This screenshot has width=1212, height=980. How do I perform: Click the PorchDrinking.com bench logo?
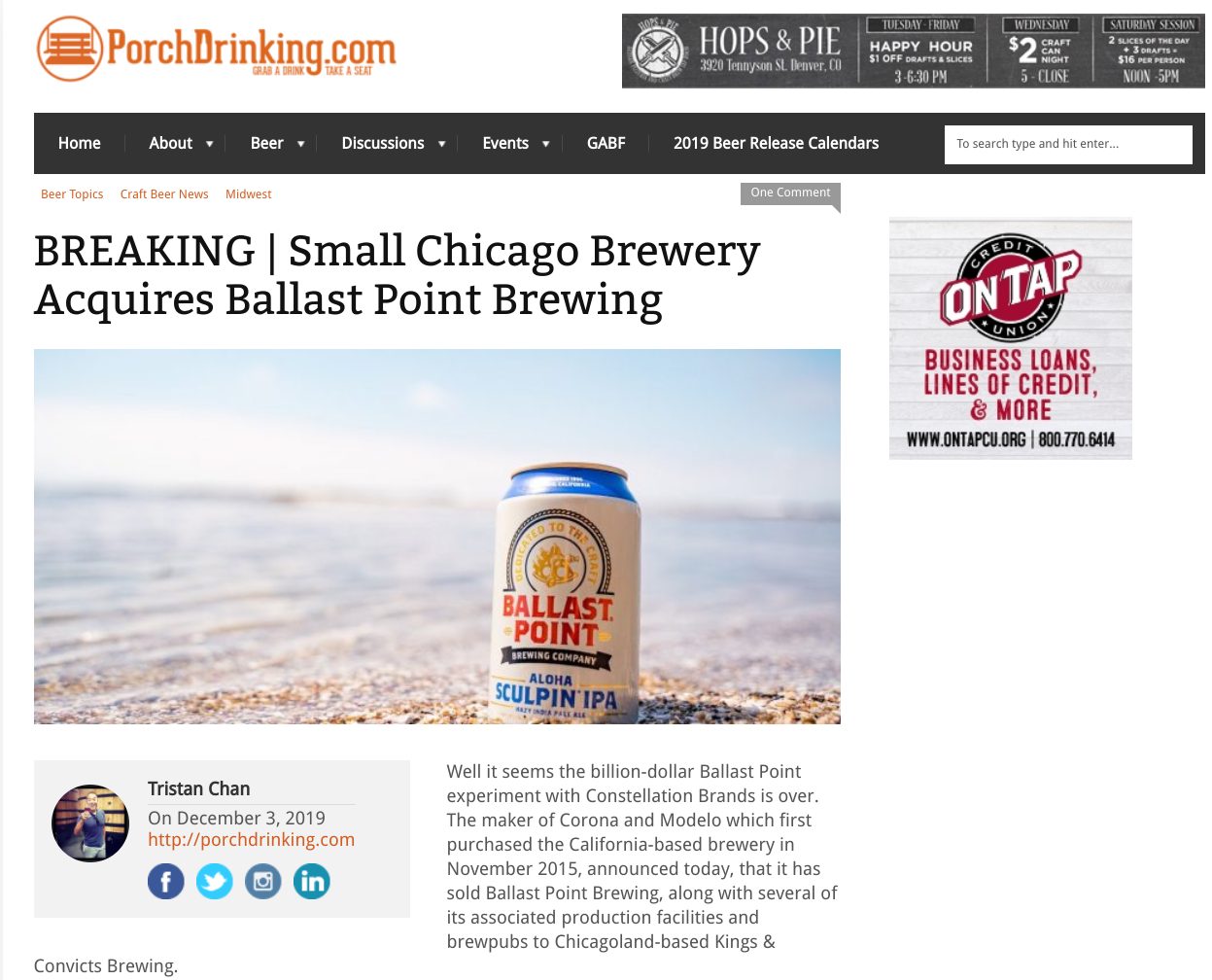click(70, 49)
